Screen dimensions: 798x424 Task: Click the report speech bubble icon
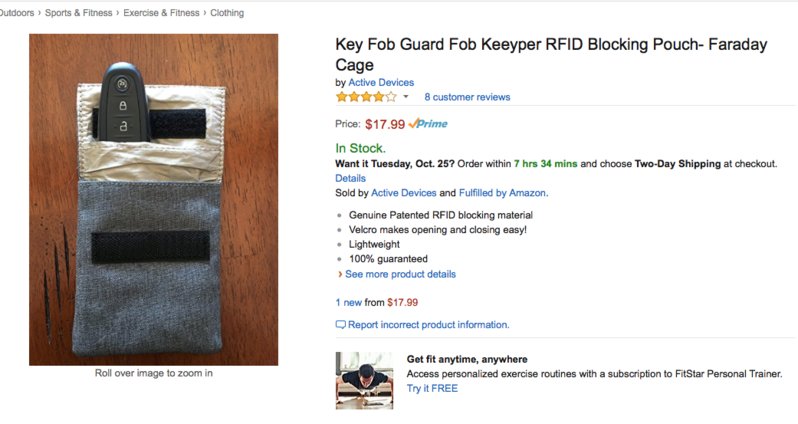pyautogui.click(x=340, y=325)
